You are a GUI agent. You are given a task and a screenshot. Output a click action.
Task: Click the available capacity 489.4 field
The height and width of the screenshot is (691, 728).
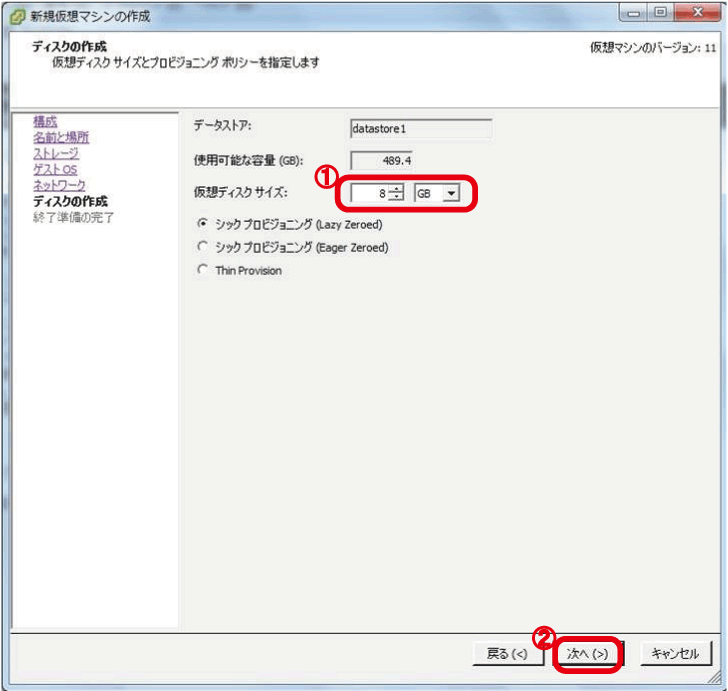(381, 161)
